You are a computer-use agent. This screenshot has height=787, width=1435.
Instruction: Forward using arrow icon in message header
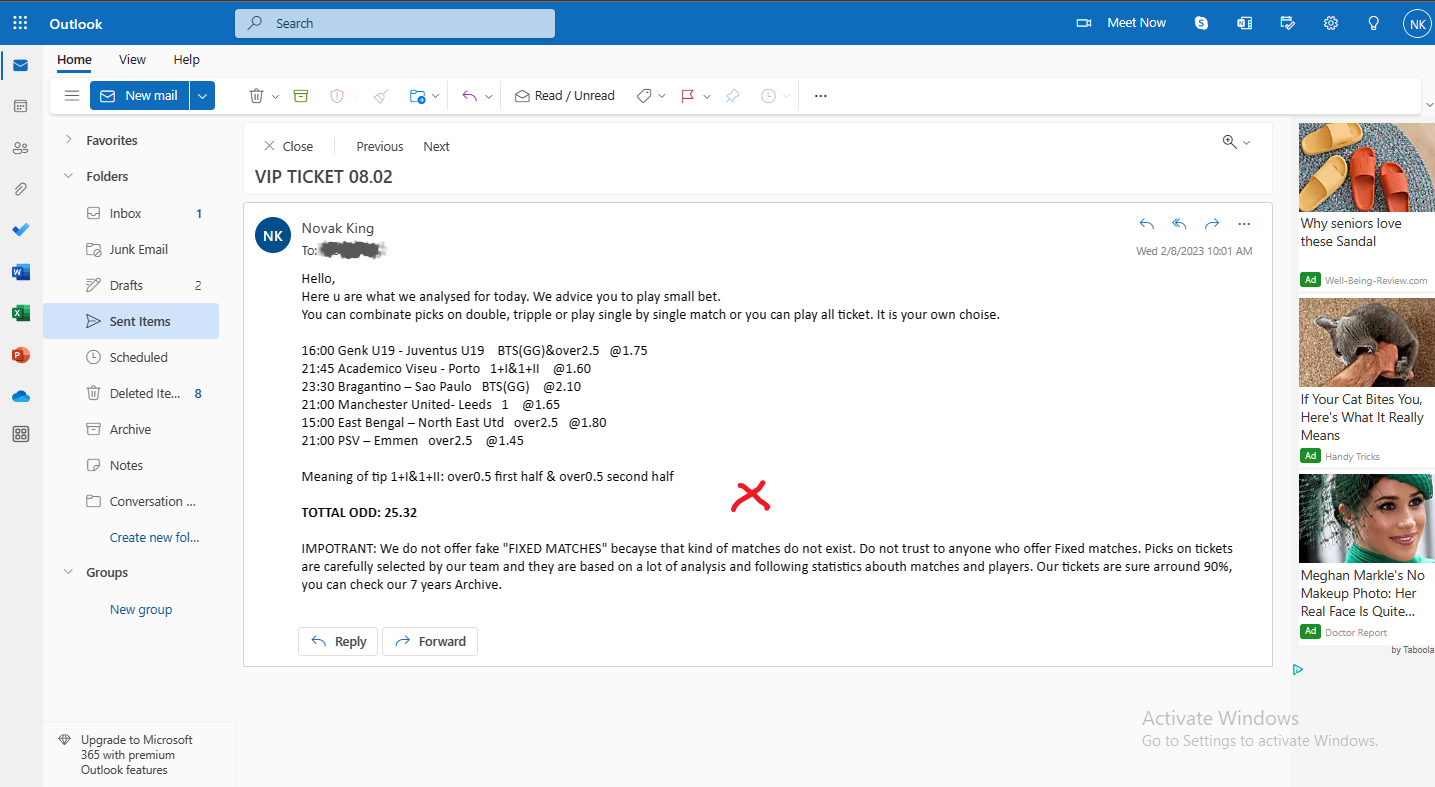click(x=1212, y=224)
